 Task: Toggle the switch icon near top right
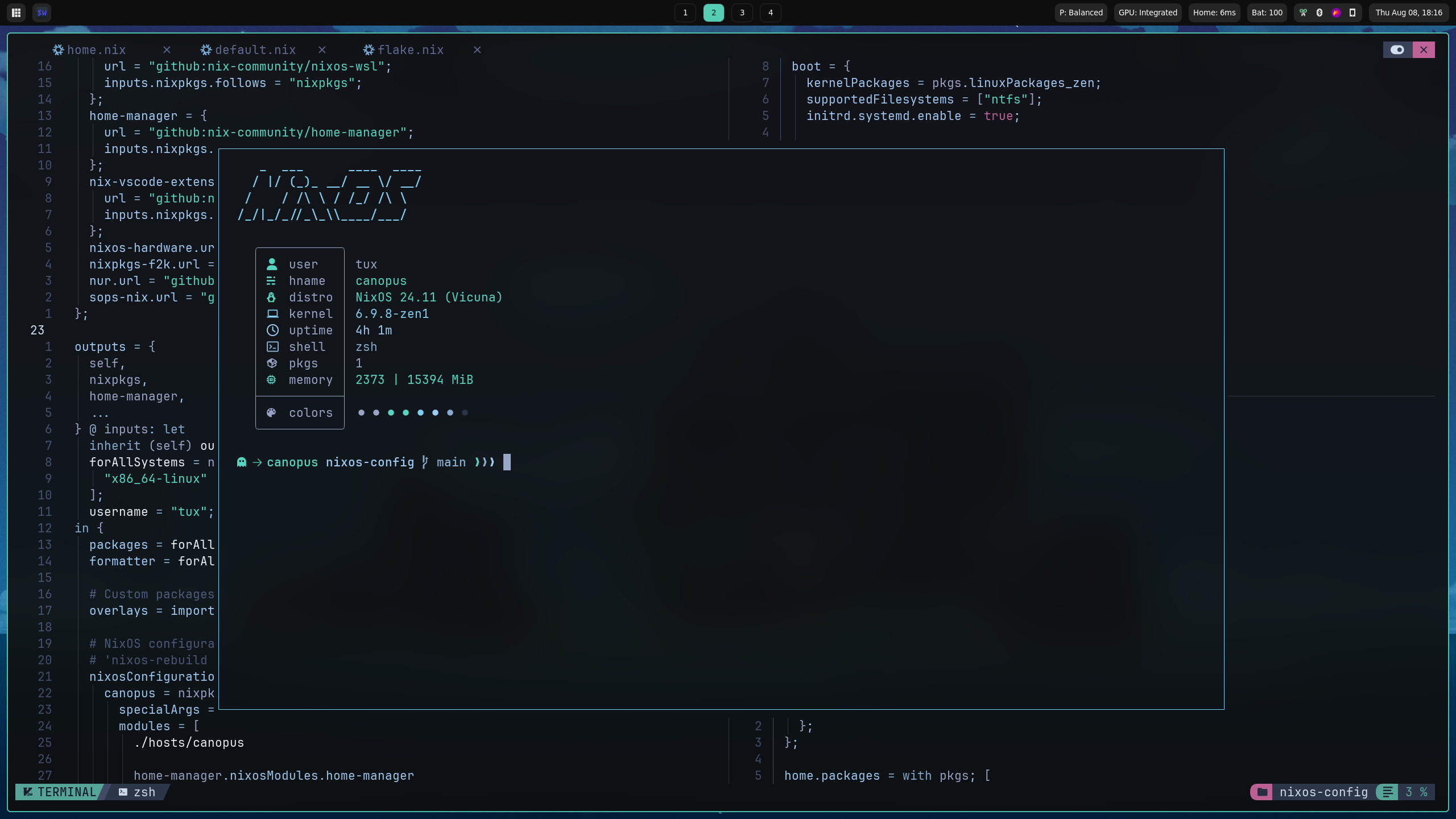[x=1397, y=49]
